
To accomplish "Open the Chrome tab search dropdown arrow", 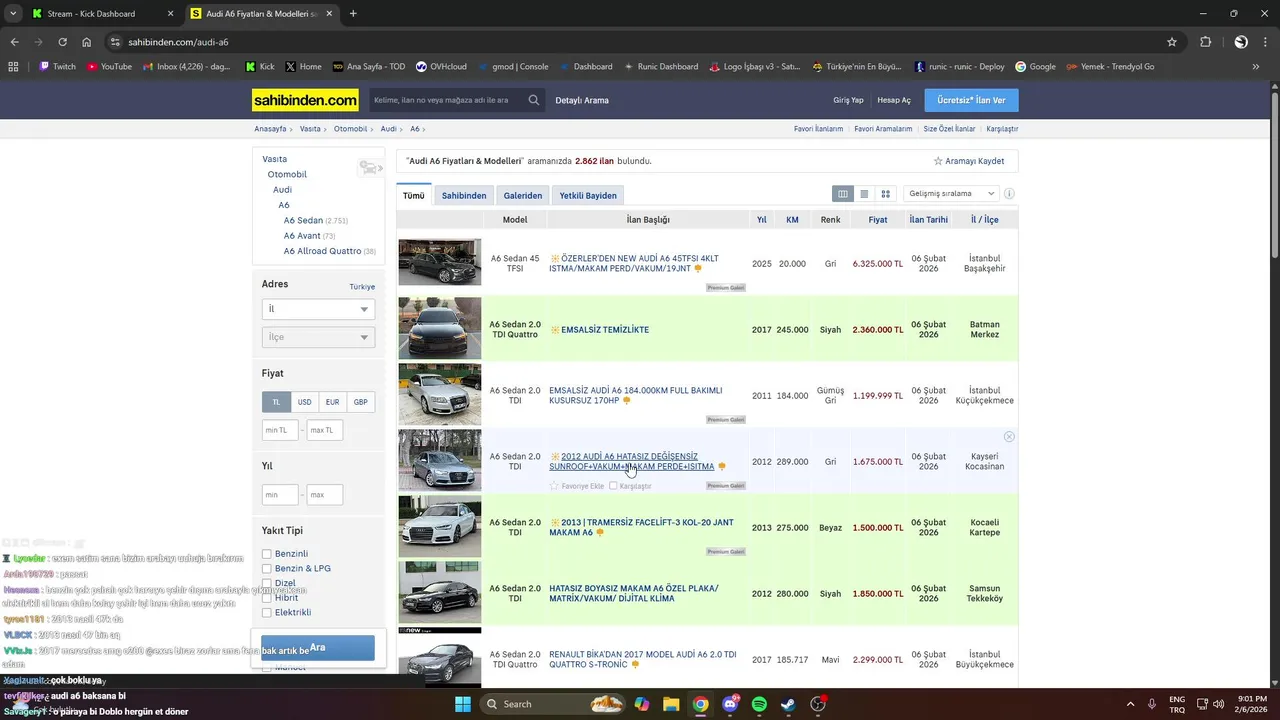I will click(x=13, y=14).
